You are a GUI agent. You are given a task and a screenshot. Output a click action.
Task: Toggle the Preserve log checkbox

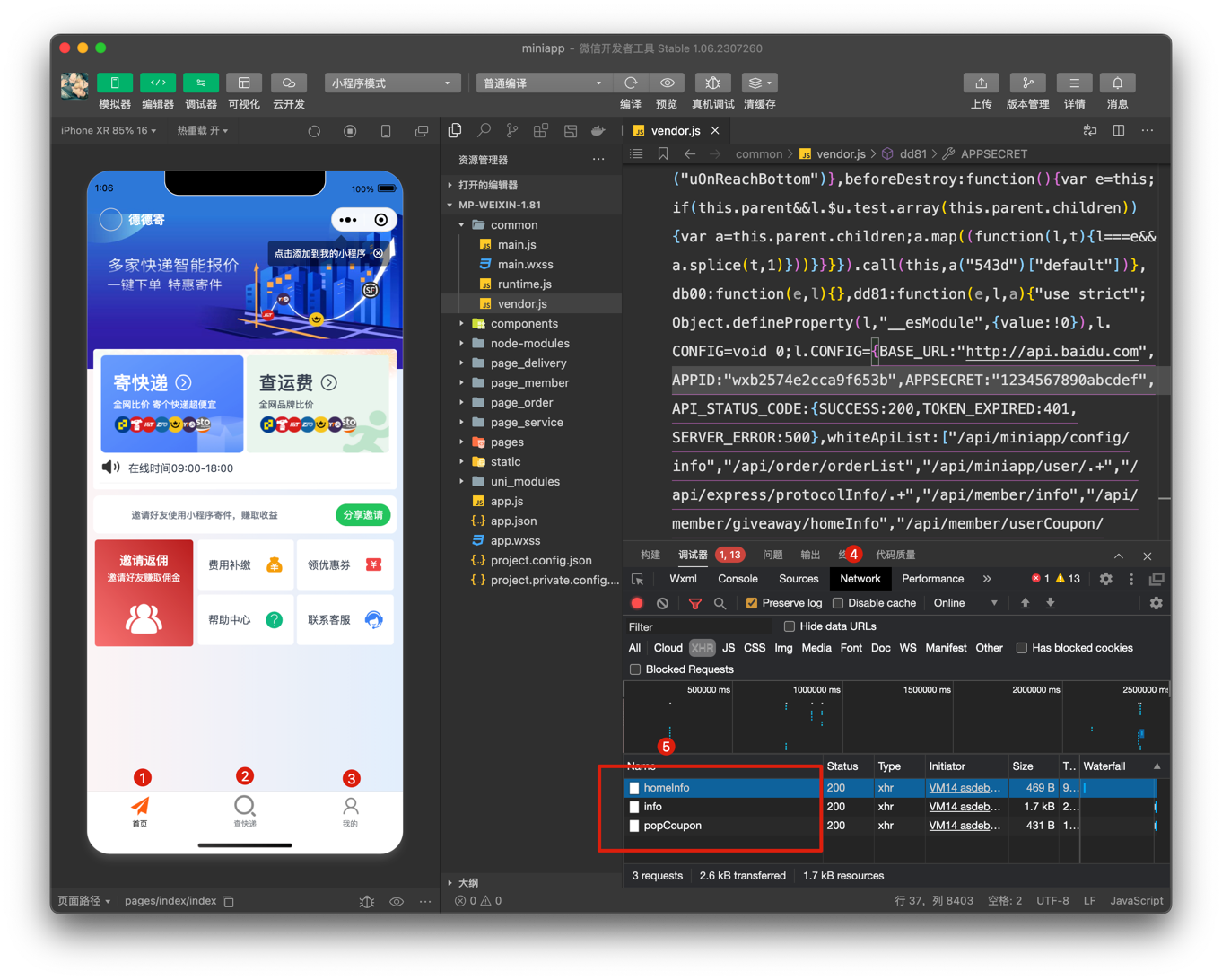(x=752, y=603)
